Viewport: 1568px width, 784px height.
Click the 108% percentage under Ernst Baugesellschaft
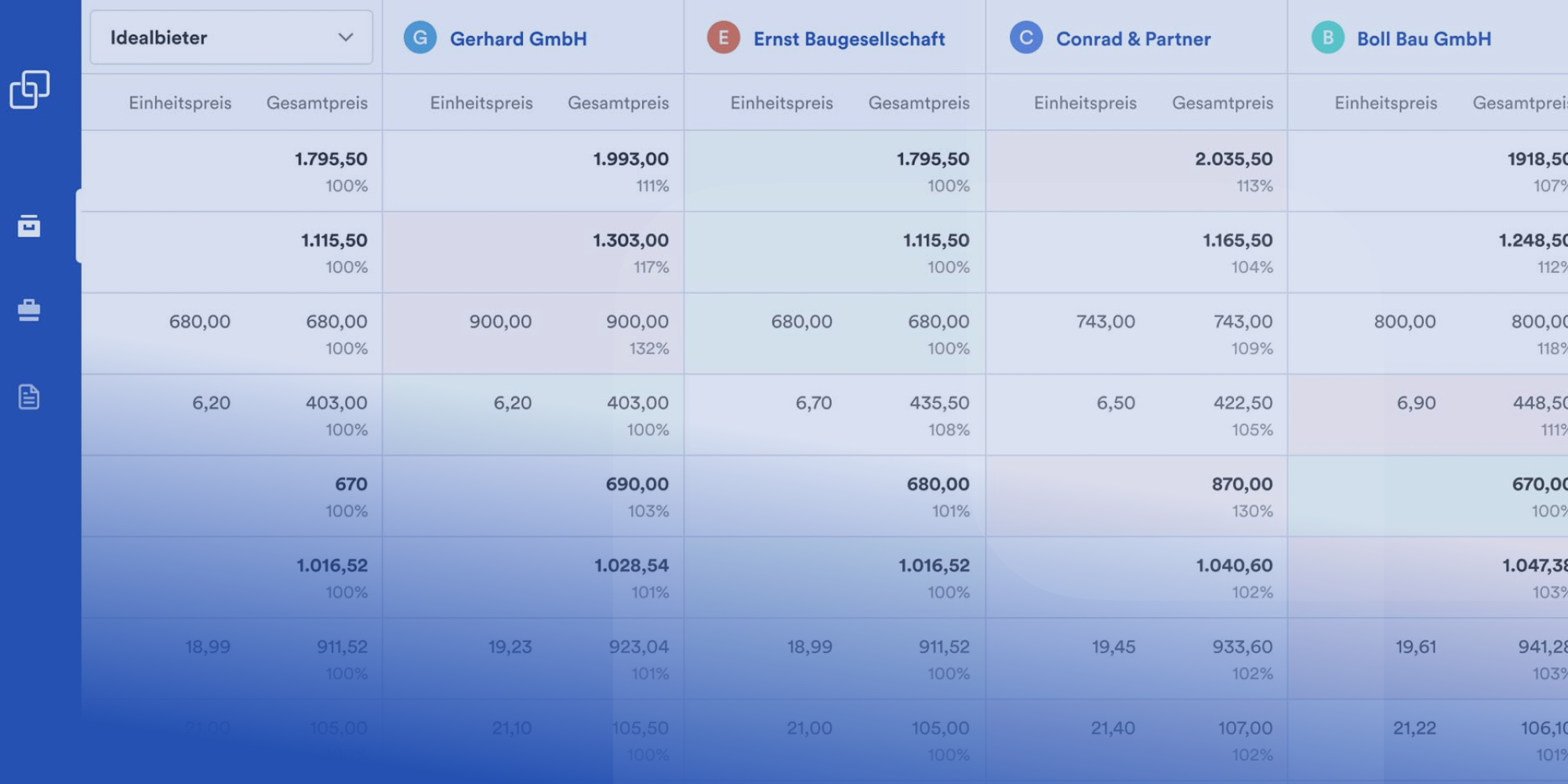click(x=949, y=430)
